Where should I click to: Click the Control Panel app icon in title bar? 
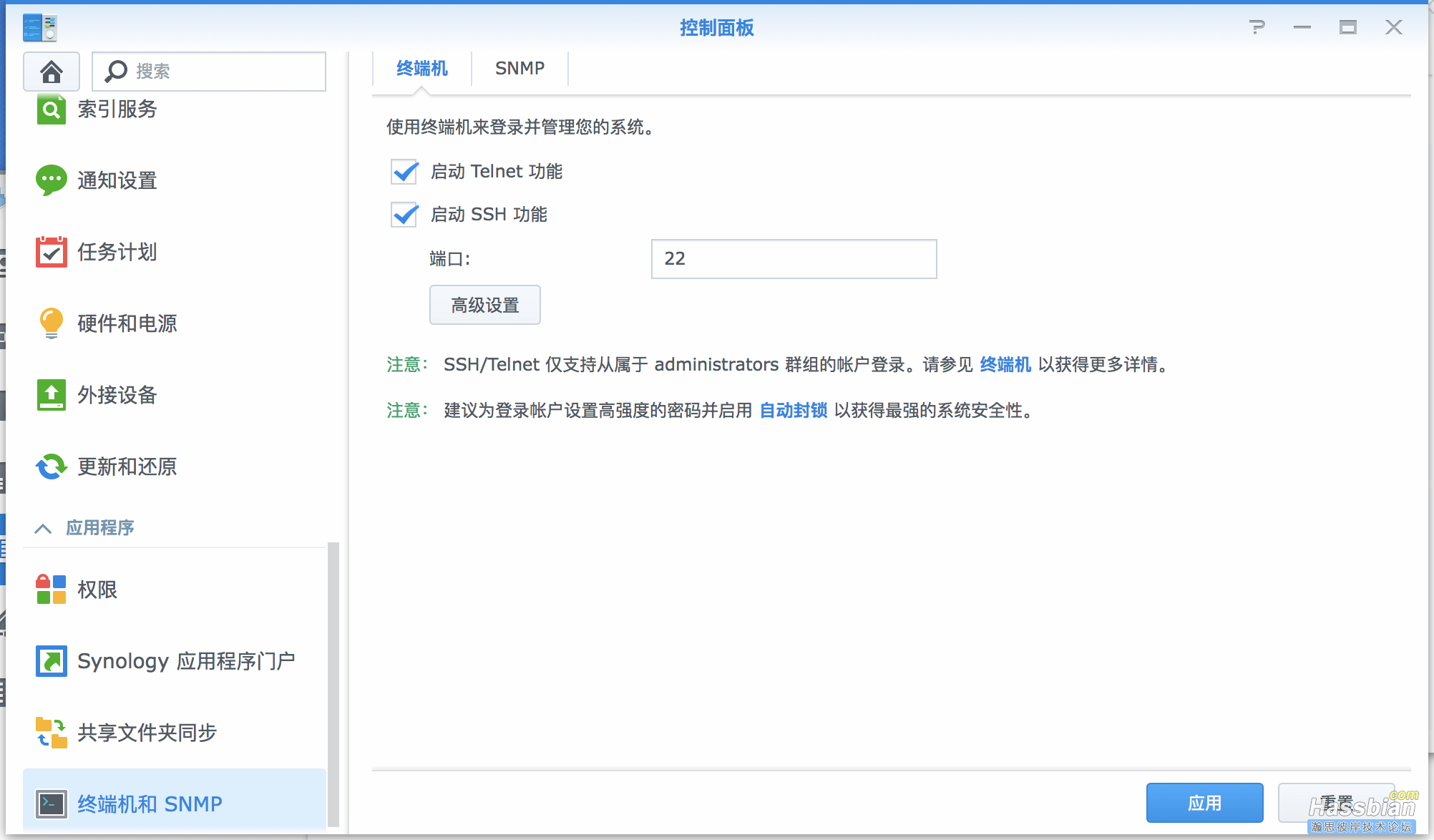coord(40,28)
